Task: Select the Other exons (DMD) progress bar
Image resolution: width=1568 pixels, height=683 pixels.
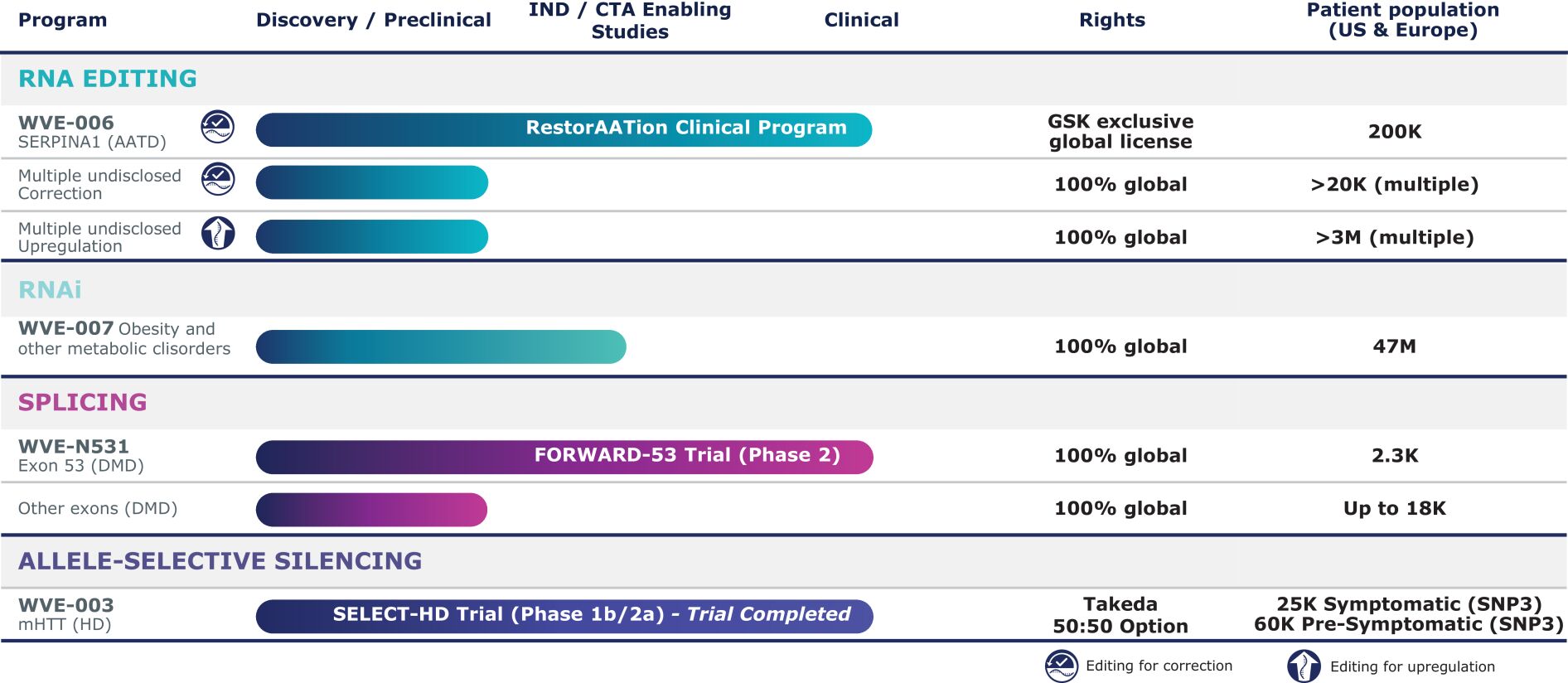Action: click(371, 510)
